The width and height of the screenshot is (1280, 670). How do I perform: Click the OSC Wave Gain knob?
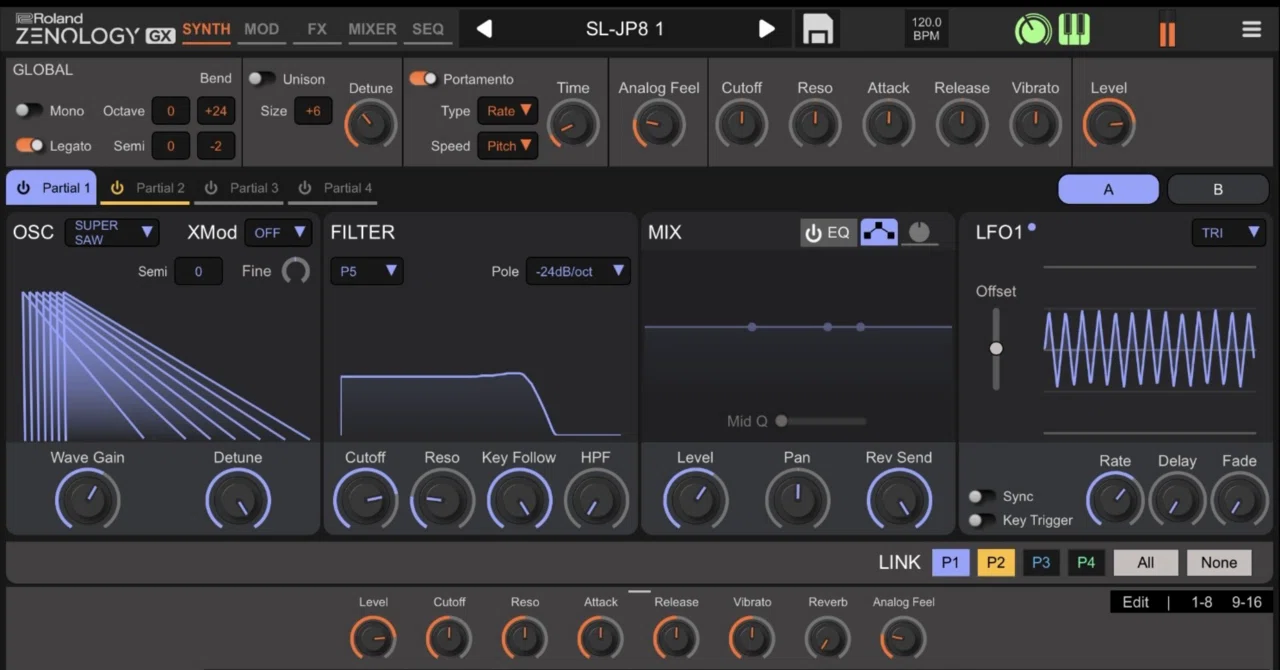tap(87, 498)
